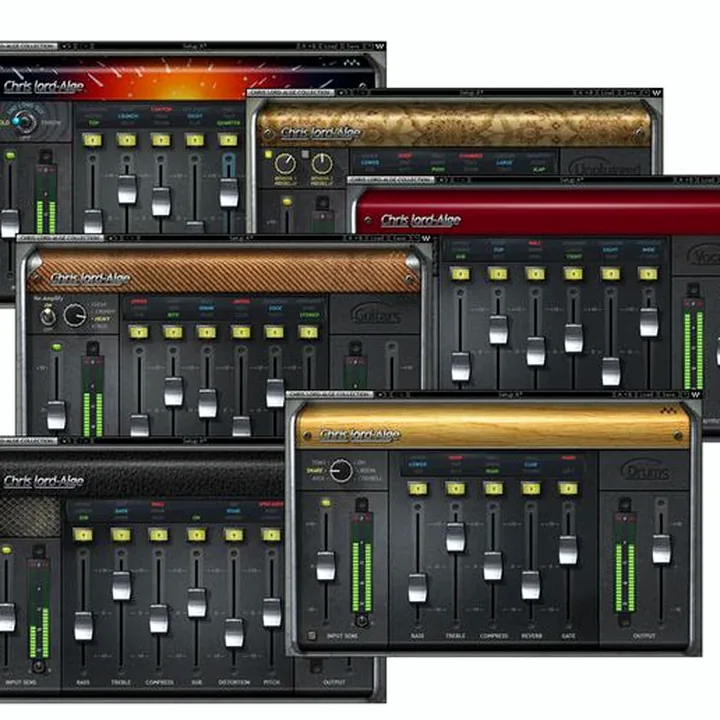720x720 pixels.
Task: Click the yellow button under STEREO in Guitars window
Action: point(308,332)
